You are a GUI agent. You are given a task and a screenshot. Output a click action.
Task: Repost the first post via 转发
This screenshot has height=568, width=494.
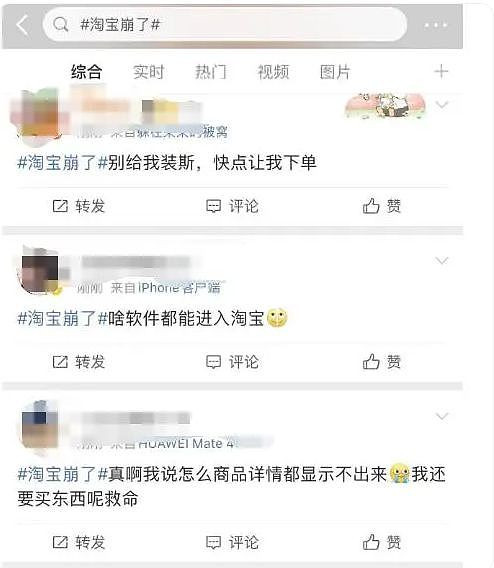tap(79, 206)
